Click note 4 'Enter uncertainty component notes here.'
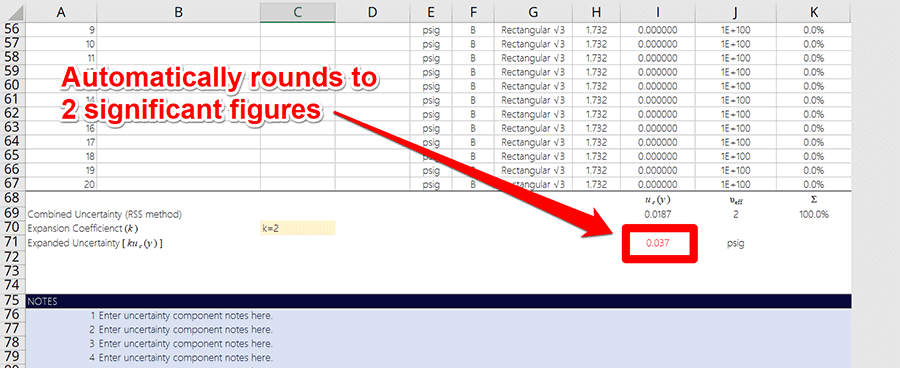 (x=185, y=357)
